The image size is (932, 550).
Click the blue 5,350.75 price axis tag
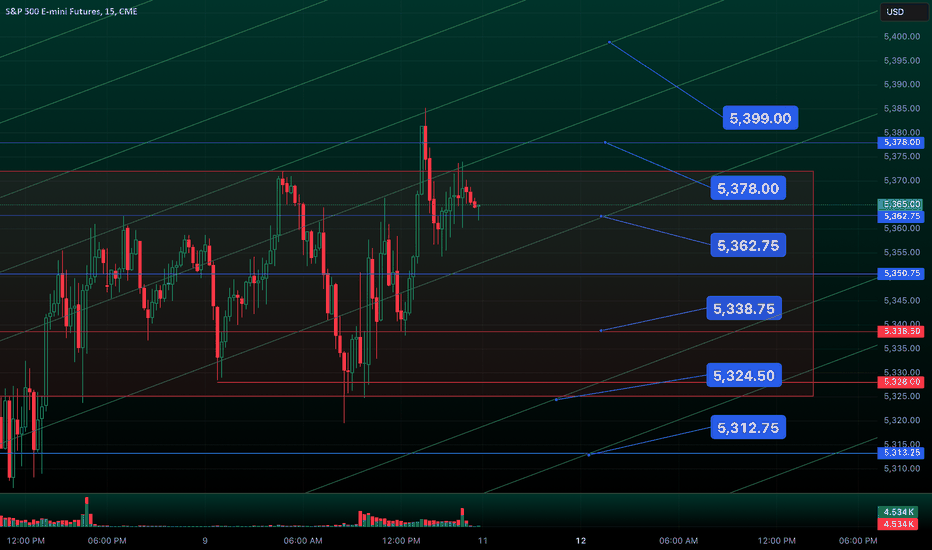pos(901,274)
